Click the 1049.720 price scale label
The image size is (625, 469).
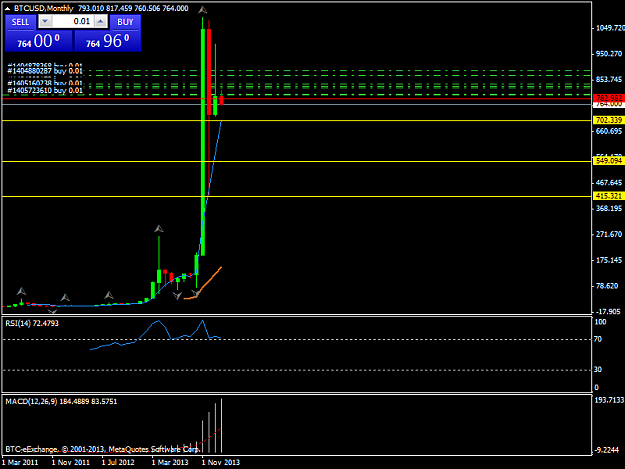click(609, 28)
